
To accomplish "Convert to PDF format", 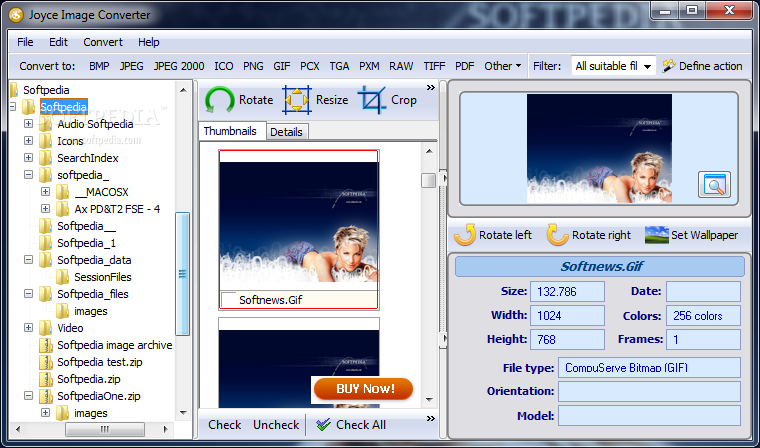I will coord(464,66).
